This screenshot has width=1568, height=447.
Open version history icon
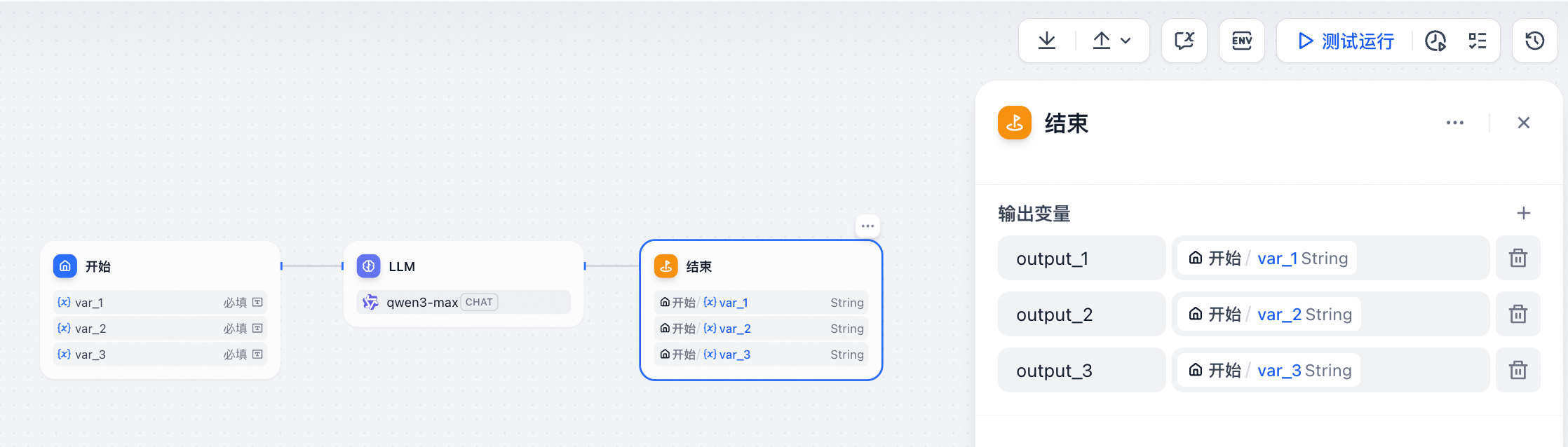1535,41
